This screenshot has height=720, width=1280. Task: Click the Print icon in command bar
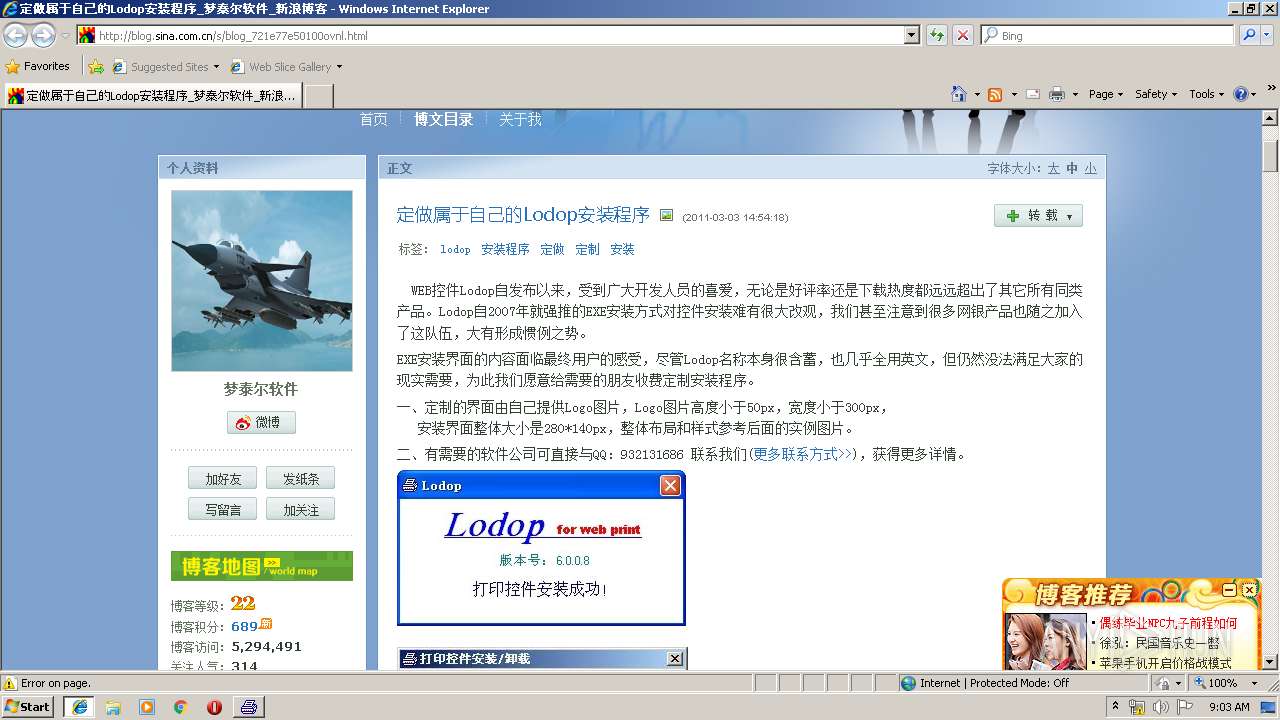(1057, 94)
